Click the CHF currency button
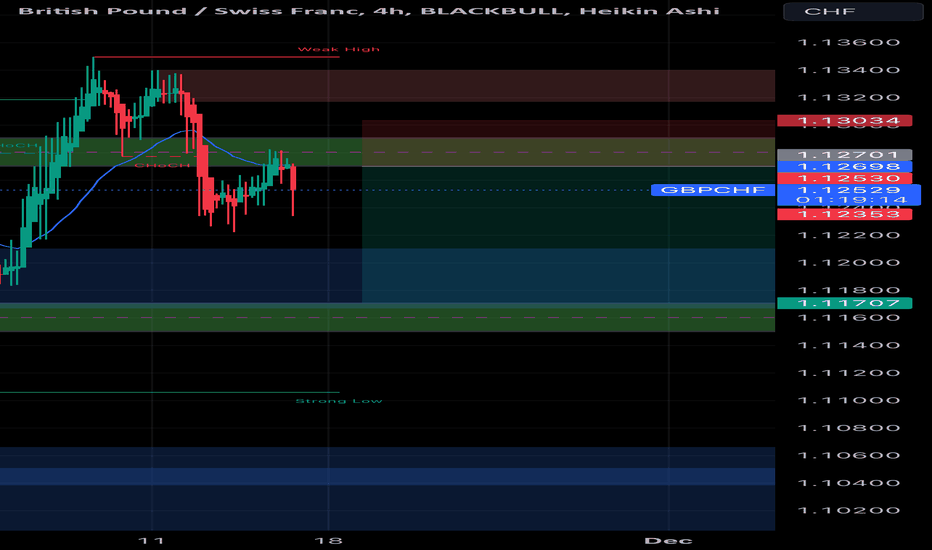 853,11
